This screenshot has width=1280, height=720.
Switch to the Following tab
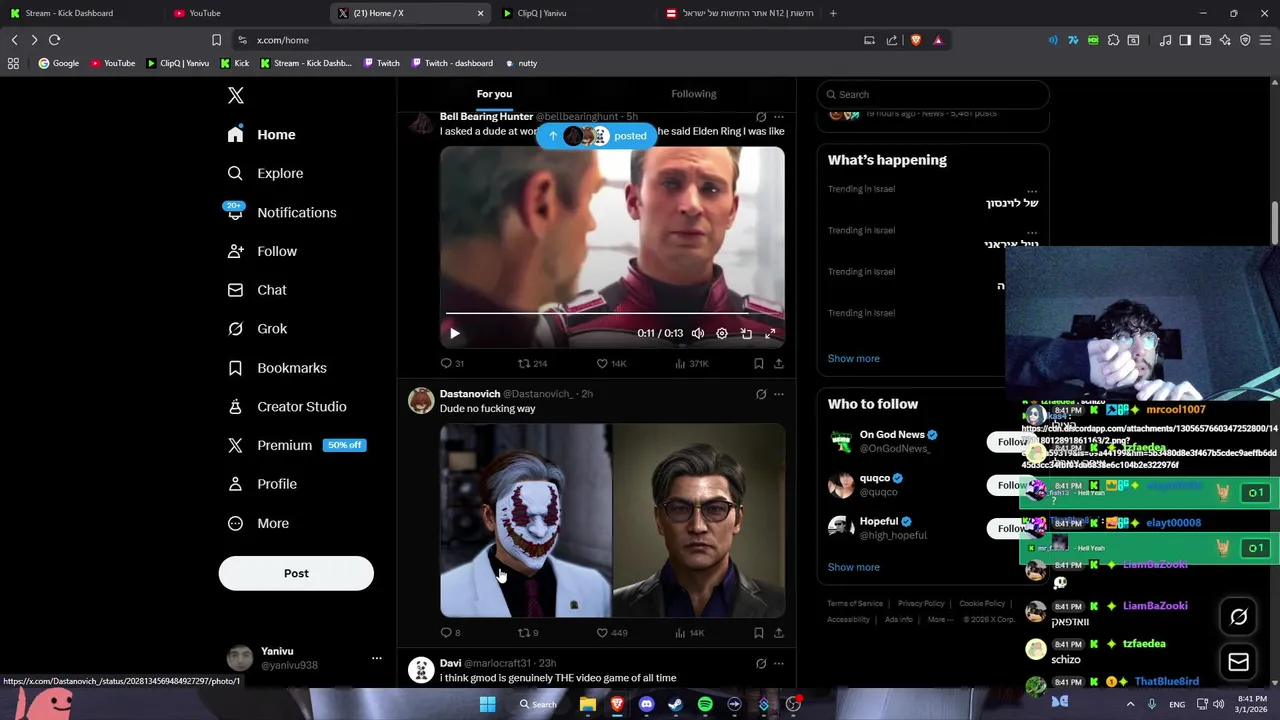[694, 94]
